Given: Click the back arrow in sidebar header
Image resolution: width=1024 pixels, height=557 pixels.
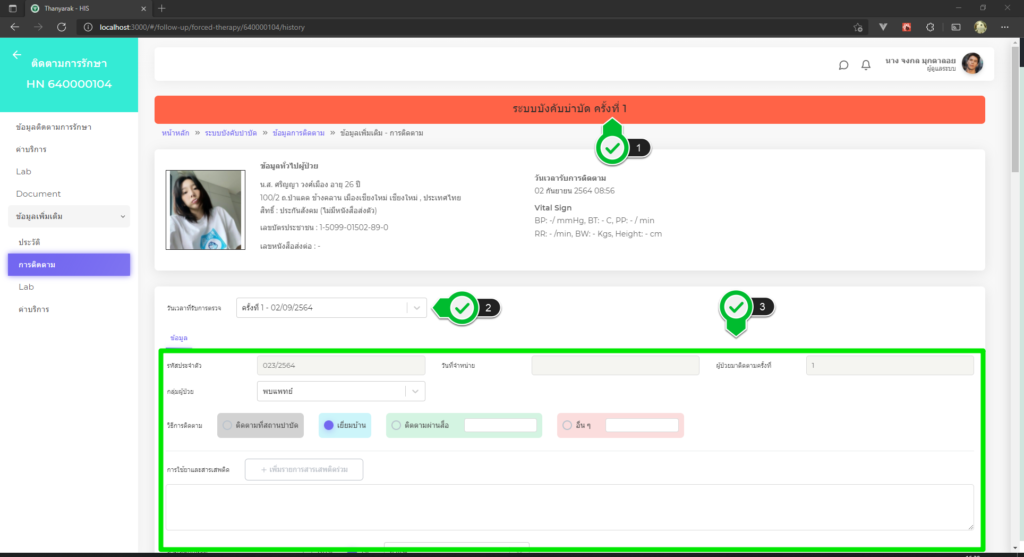Looking at the screenshot, I should pos(16,56).
